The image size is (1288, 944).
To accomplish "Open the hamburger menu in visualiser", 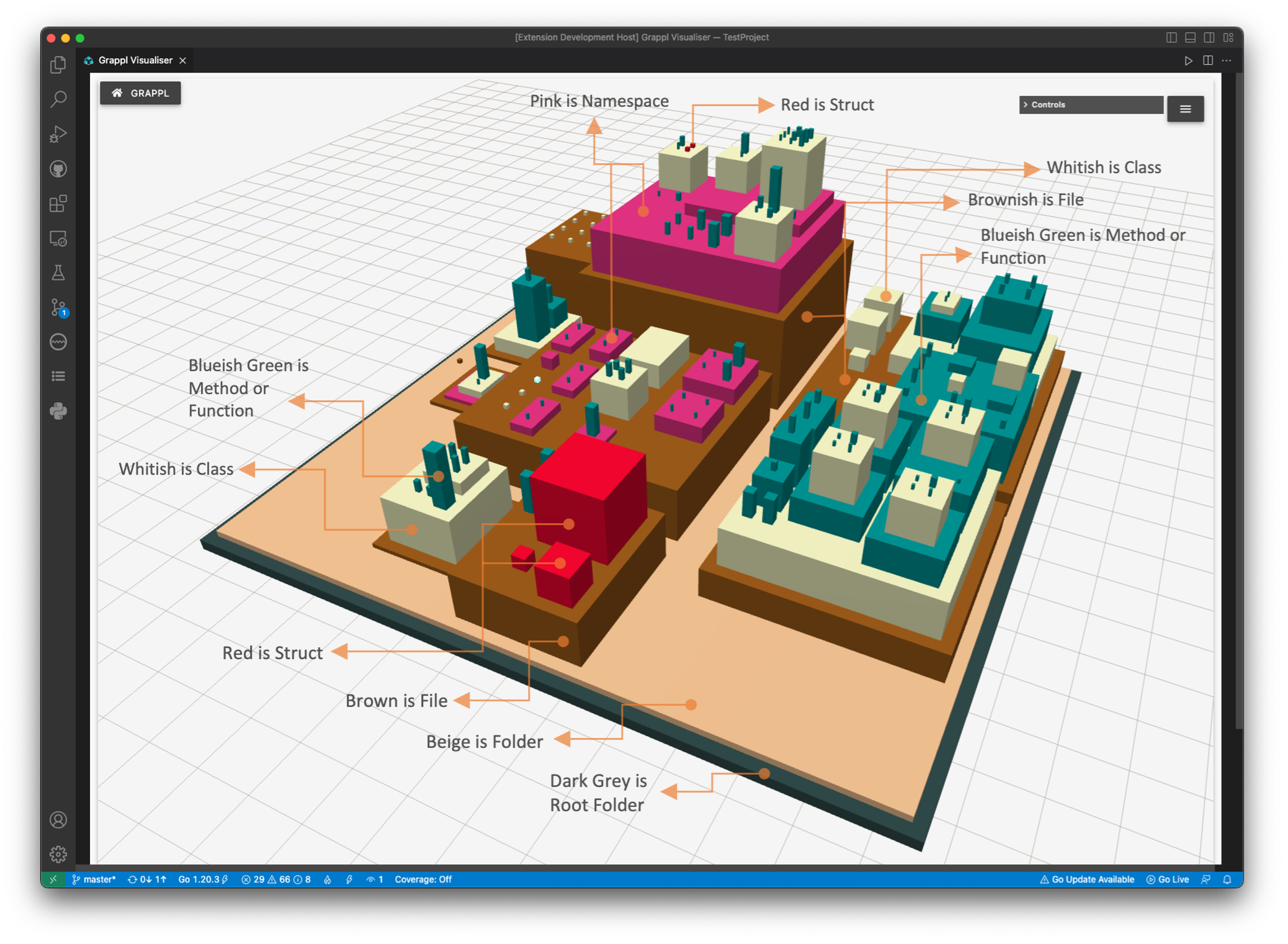I will [x=1185, y=109].
